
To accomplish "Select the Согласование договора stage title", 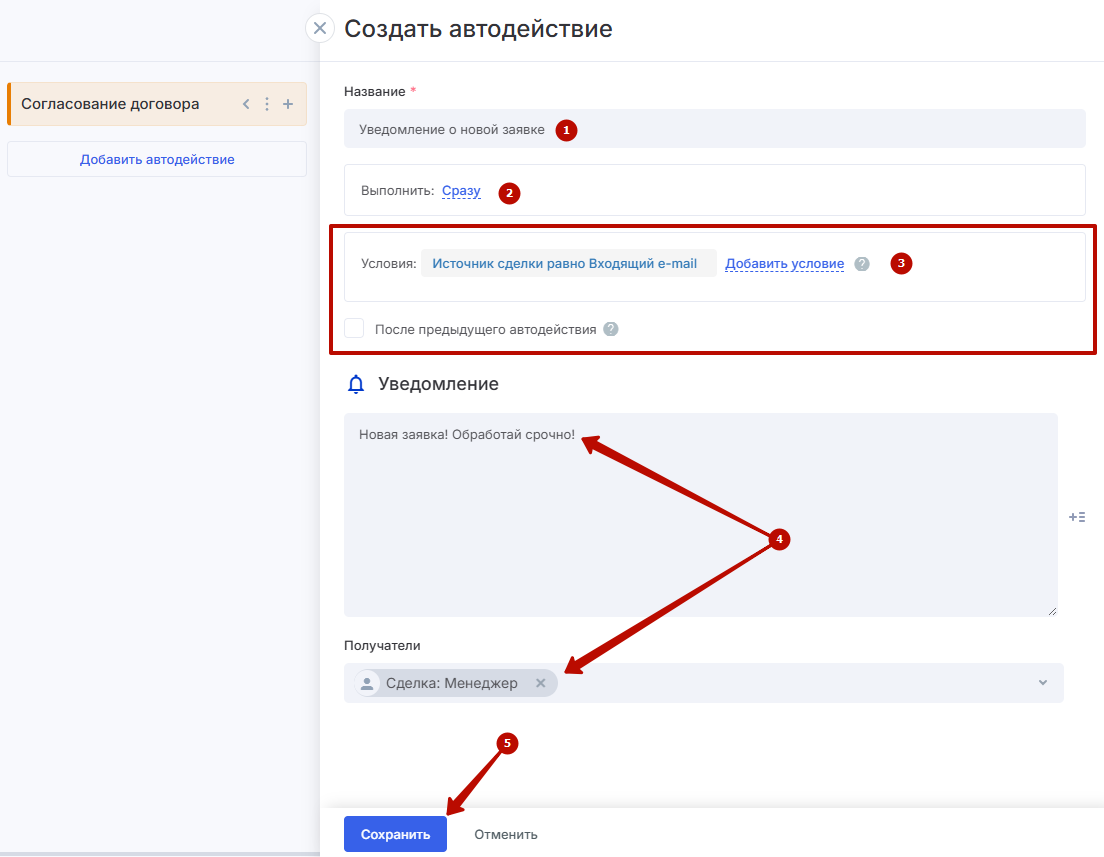I will (x=110, y=104).
